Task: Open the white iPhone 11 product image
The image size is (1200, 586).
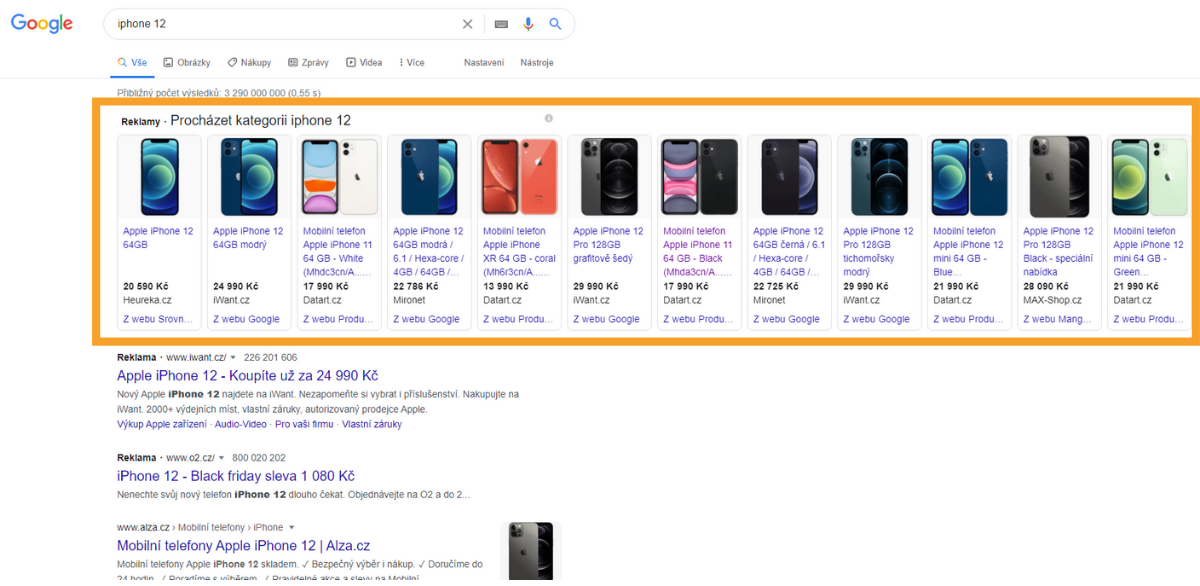Action: point(339,176)
